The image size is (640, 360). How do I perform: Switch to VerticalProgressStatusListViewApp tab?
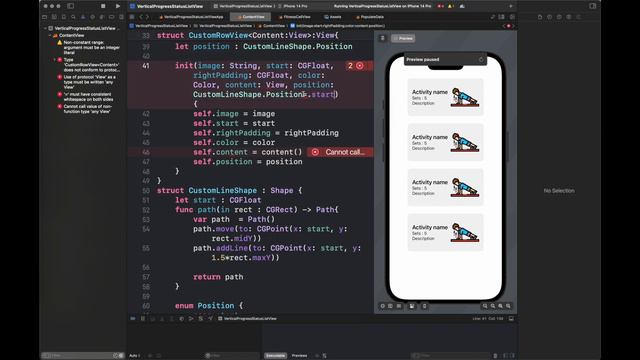click(191, 17)
